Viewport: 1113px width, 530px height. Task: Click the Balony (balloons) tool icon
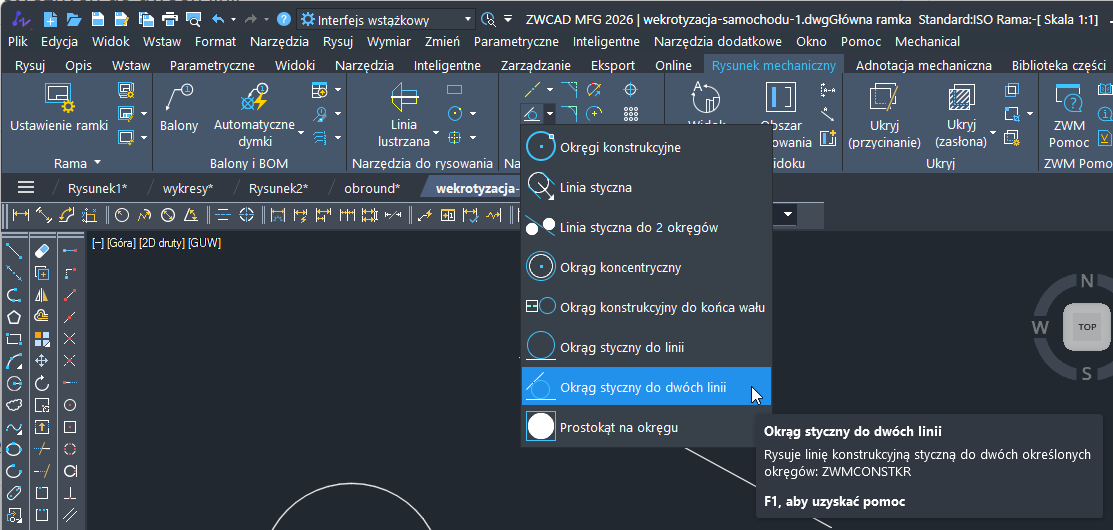[179, 99]
